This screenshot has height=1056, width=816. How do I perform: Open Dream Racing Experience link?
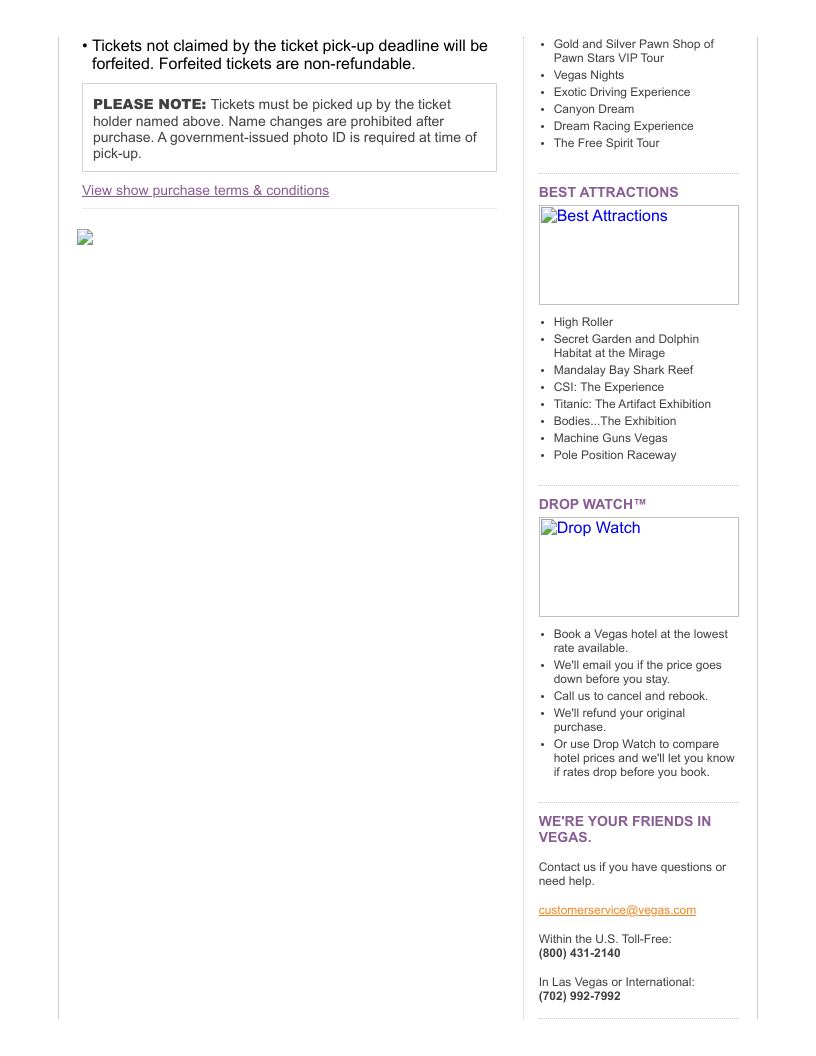[x=623, y=126]
